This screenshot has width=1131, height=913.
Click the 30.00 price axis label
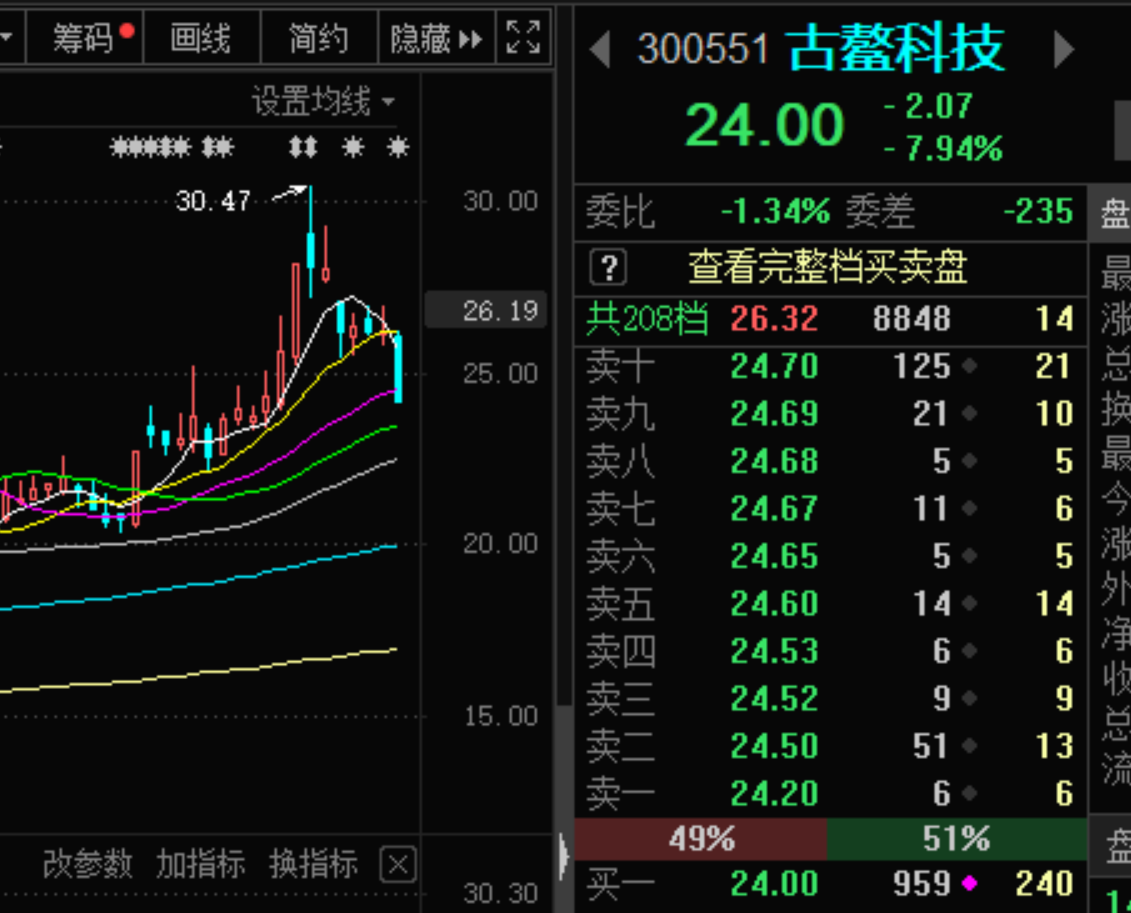pos(500,200)
